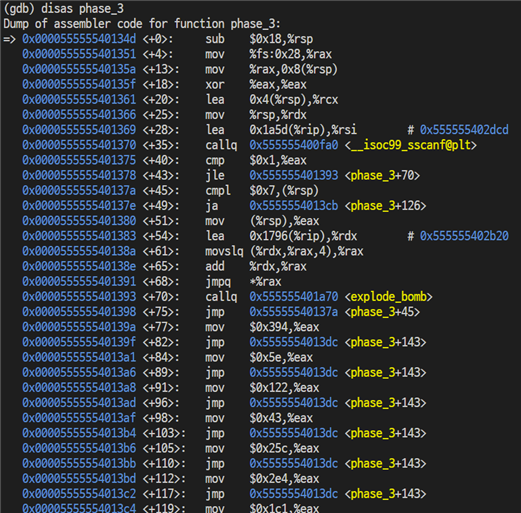Image resolution: width=521 pixels, height=513 pixels.
Task: Click address 0x00005555554013b6
Action: point(79,448)
